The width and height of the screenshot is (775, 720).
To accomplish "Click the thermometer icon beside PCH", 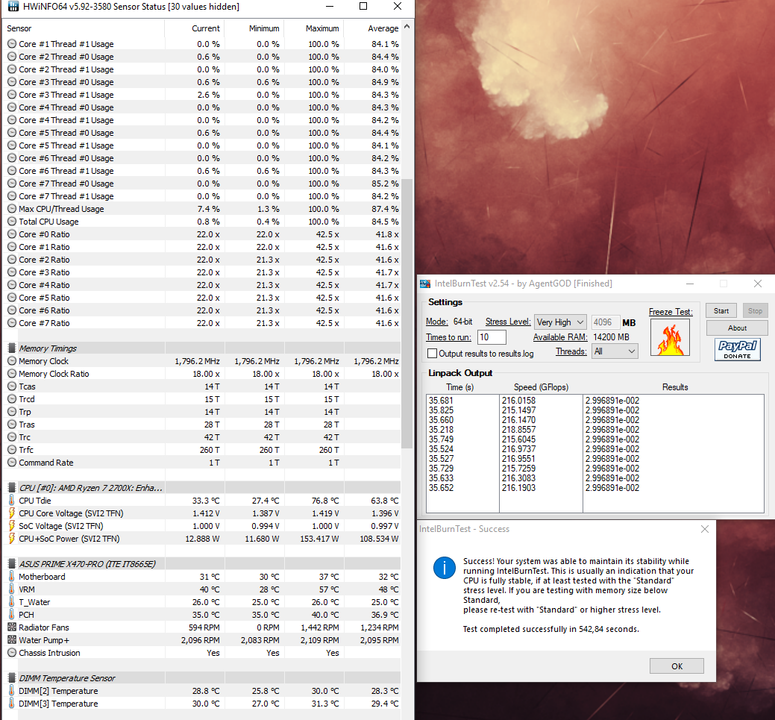I will coord(12,614).
